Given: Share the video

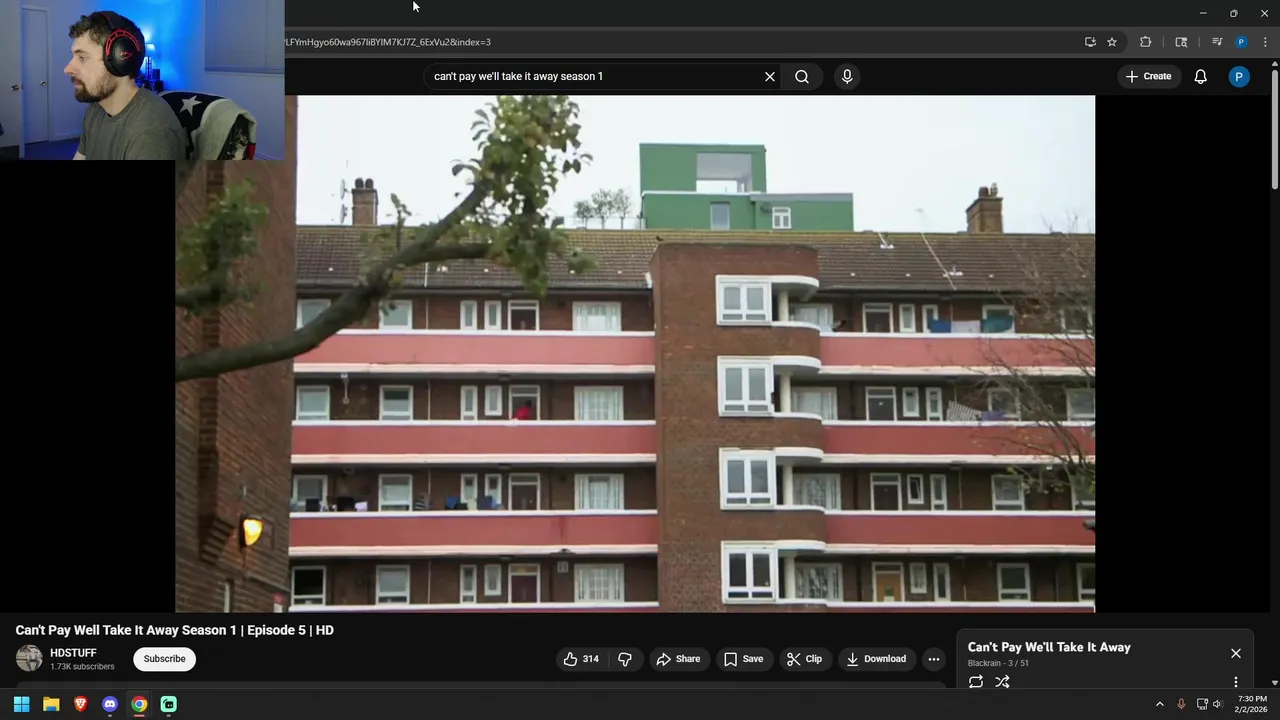Looking at the screenshot, I should [678, 659].
